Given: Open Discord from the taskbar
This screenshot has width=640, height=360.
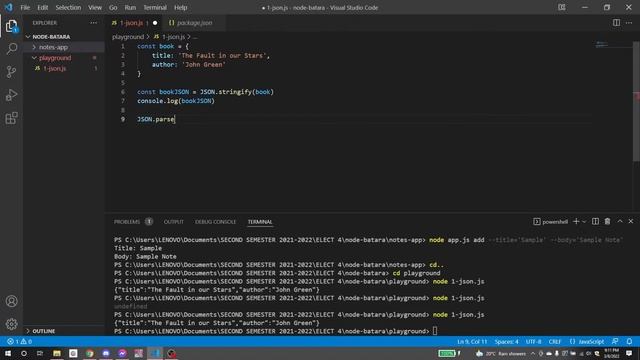Looking at the screenshot, I should tap(106, 353).
